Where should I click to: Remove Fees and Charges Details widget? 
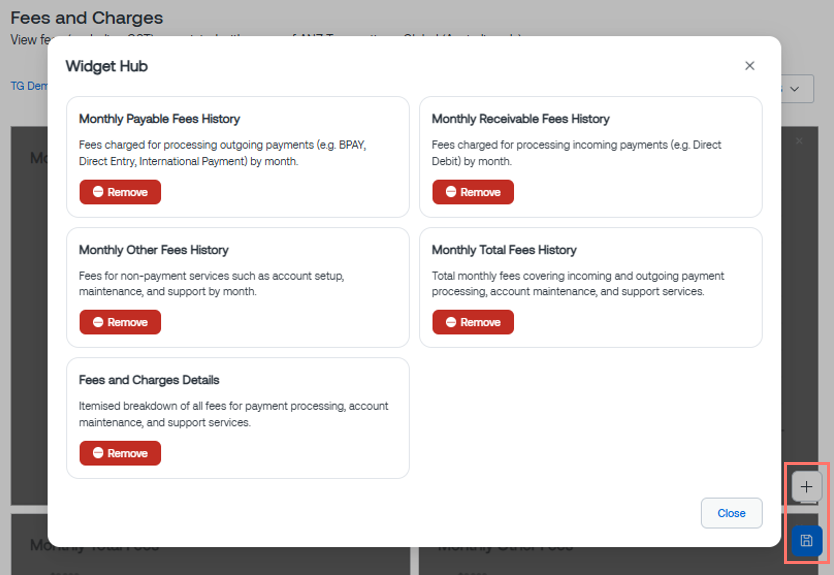(120, 453)
